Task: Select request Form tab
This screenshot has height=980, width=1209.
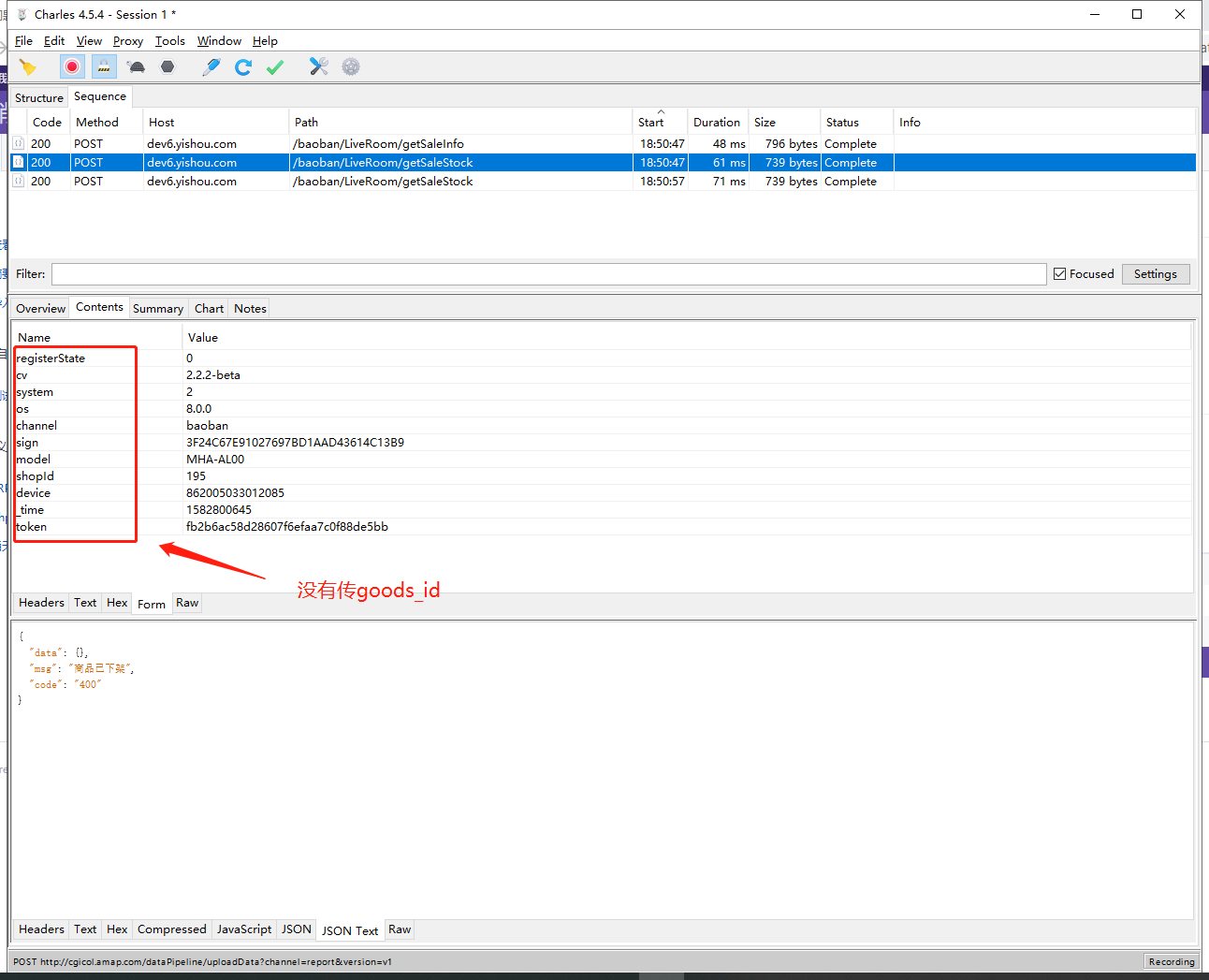Action: tap(152, 604)
